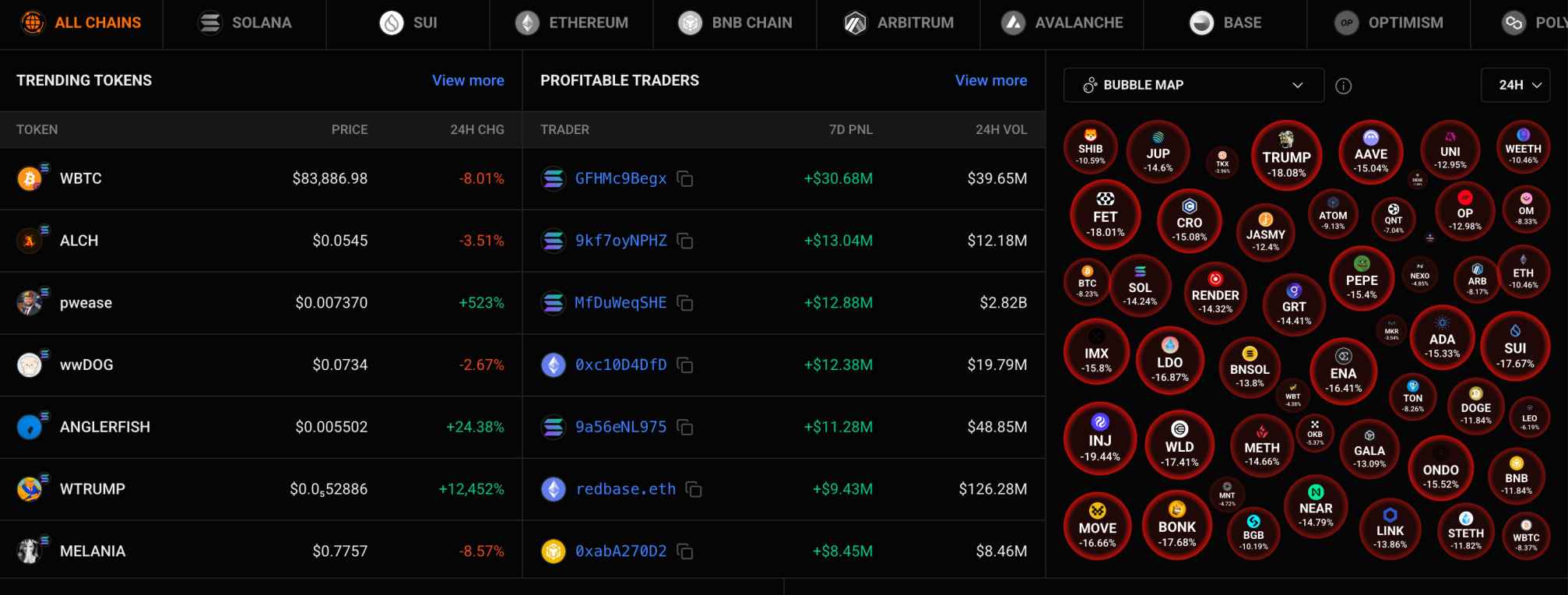Screen dimensions: 1568x595
Task: Open View more for Profitable Traders
Action: coord(991,80)
